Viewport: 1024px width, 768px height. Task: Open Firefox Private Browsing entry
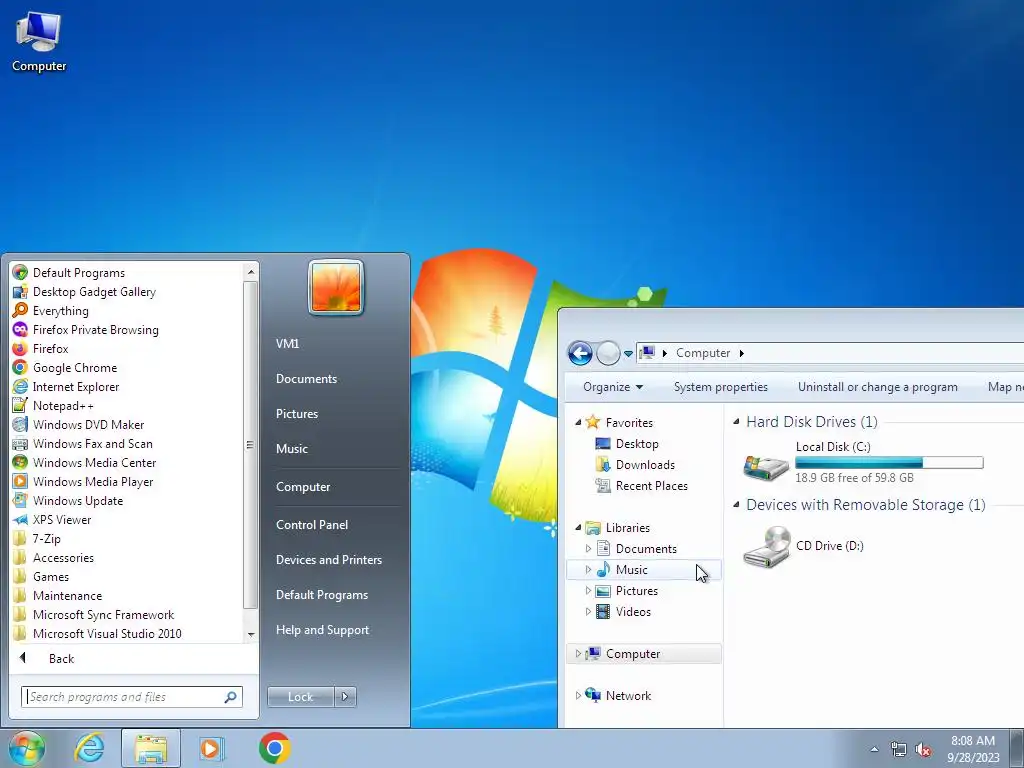(95, 330)
